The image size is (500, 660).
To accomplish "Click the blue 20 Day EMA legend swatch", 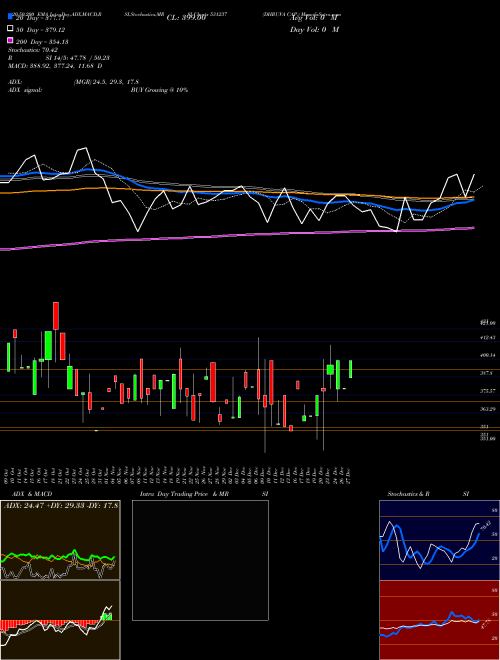I will (10, 17).
